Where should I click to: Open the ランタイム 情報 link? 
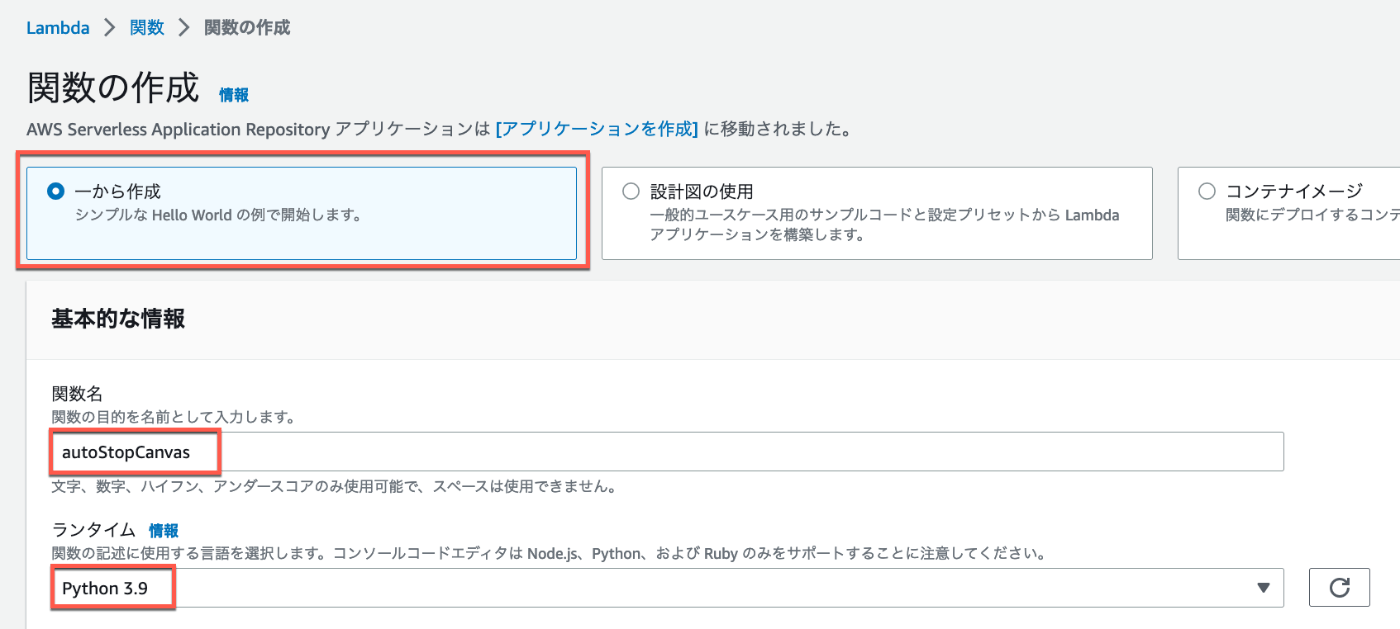click(x=163, y=531)
